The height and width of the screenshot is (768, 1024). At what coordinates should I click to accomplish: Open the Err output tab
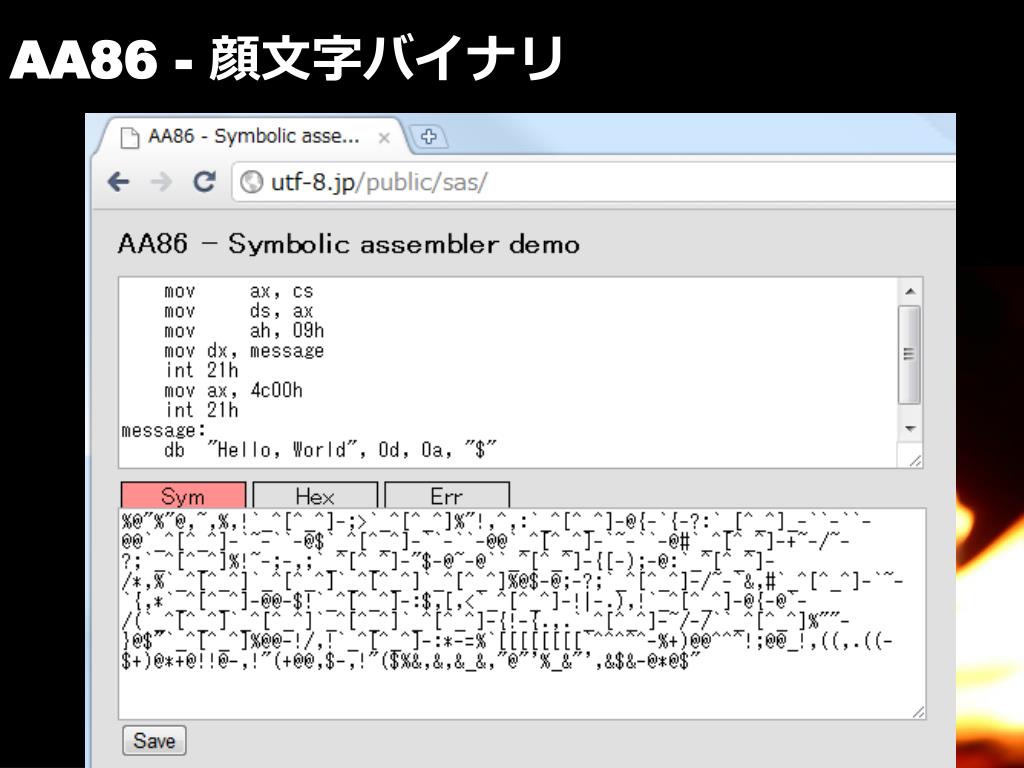click(447, 496)
